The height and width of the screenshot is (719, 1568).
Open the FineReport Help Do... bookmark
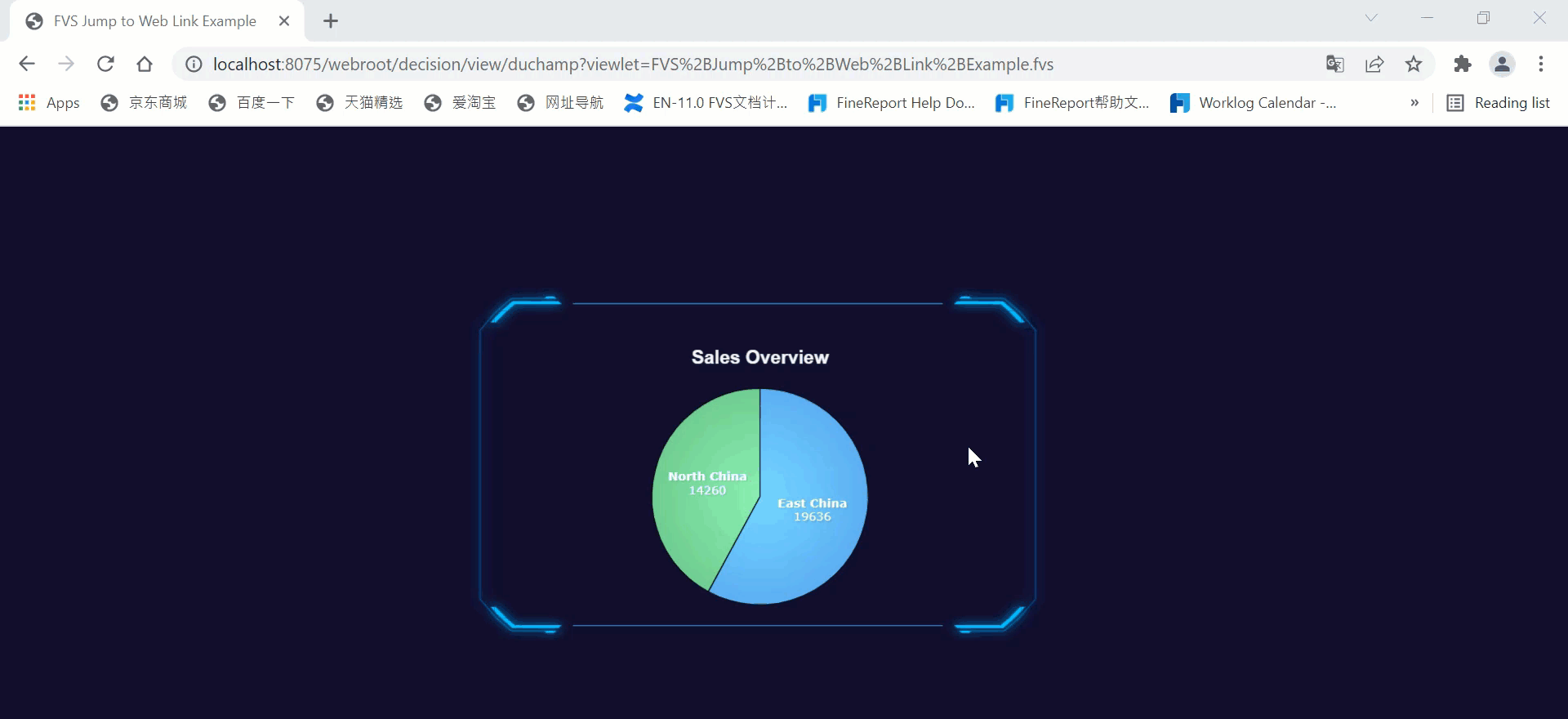pos(891,102)
